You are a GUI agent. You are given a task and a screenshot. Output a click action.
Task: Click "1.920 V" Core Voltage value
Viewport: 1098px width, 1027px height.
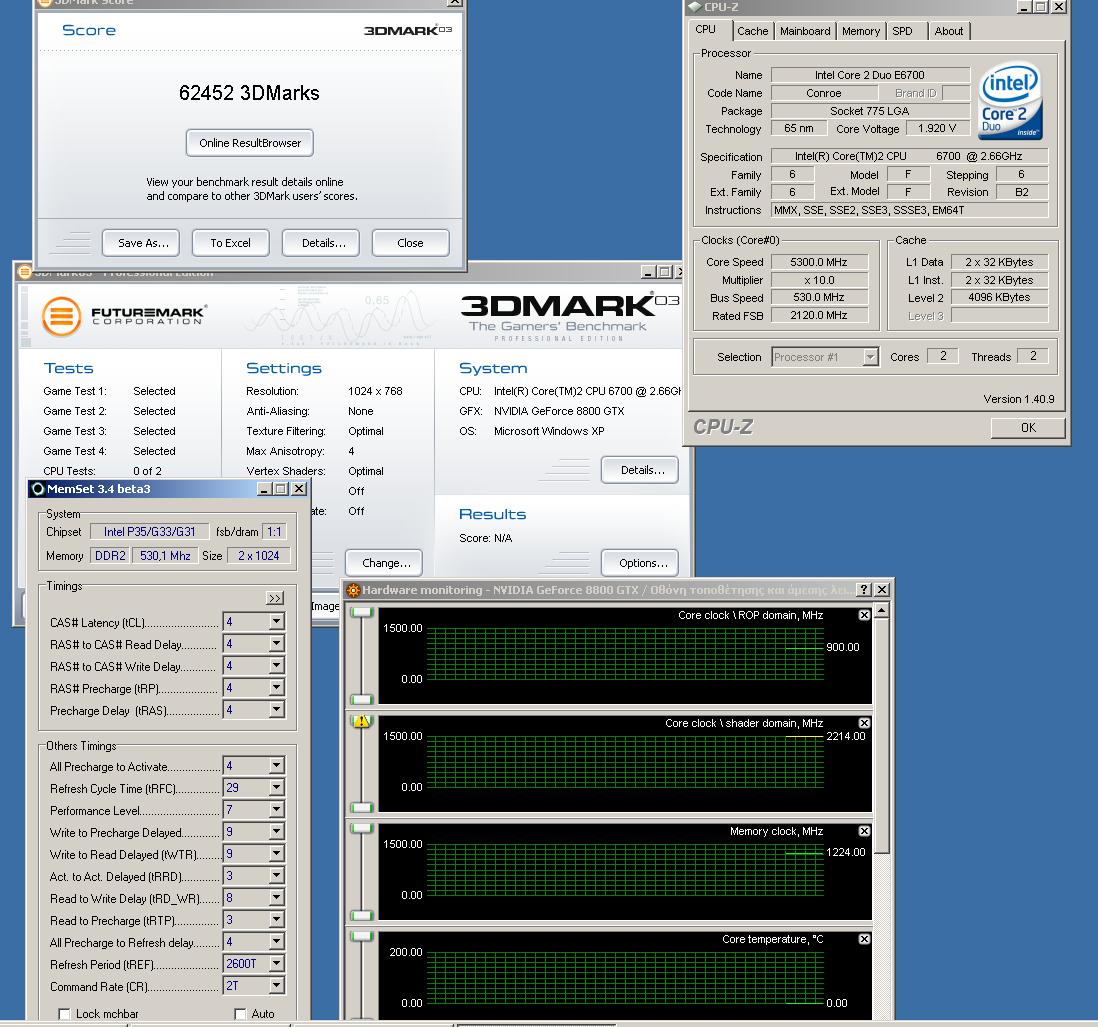click(937, 128)
